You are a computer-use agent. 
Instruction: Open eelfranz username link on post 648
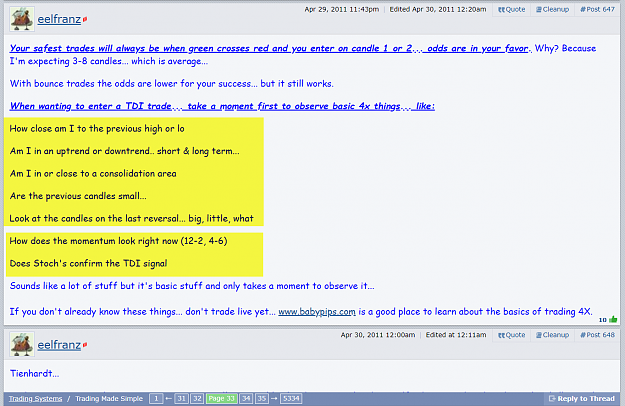click(59, 345)
